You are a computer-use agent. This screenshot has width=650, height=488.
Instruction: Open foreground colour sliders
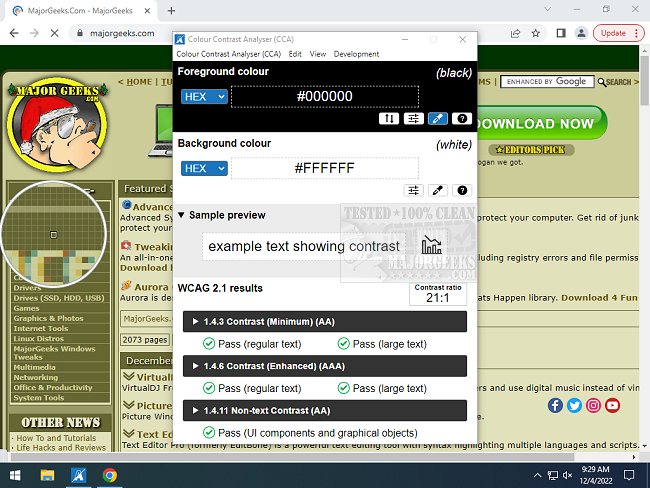[x=413, y=119]
